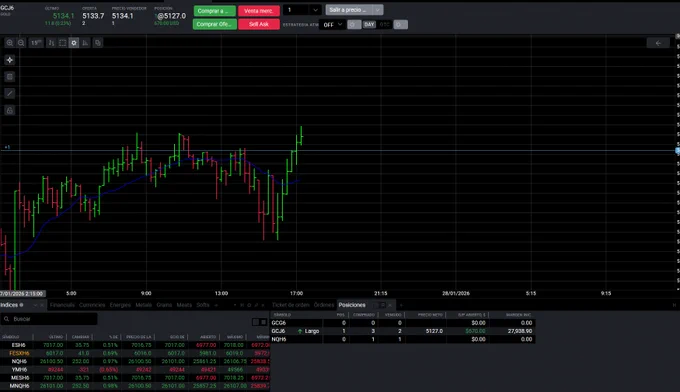Screen dimensions: 680x392
Task: Switch to the Financials tab
Action: 62,305
